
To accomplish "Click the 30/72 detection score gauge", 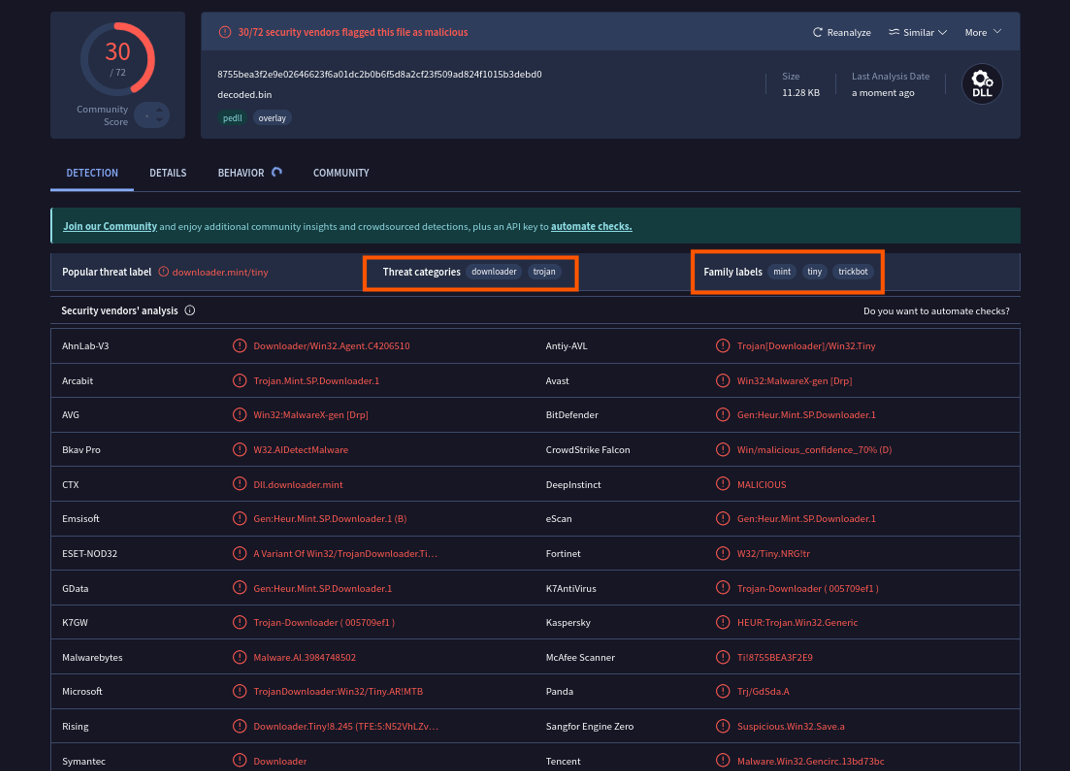I will point(117,58).
